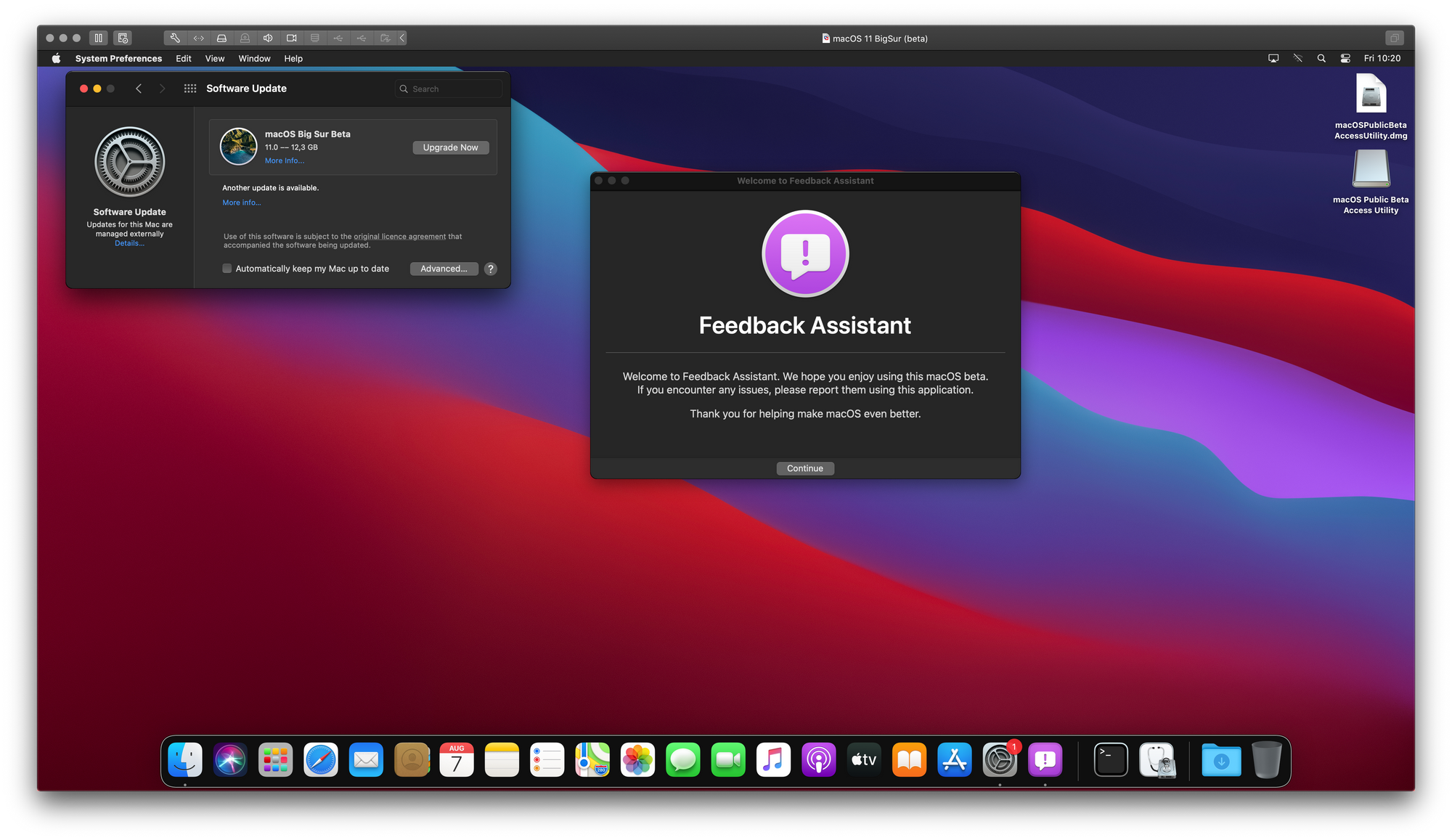Open the original licence agreement link

coord(400,237)
